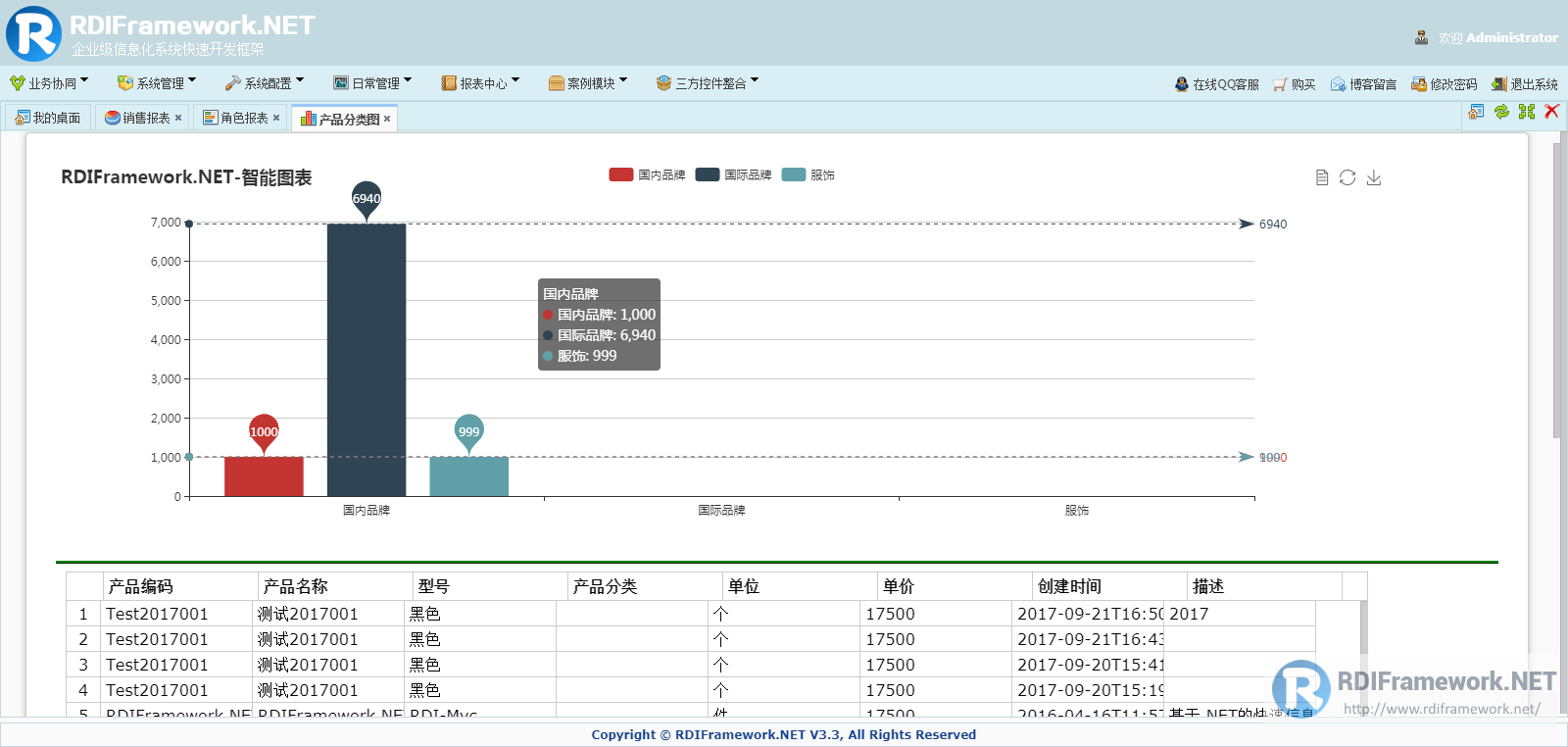Sort by the 产品名称 column header
The image size is (1568, 747).
click(x=335, y=586)
